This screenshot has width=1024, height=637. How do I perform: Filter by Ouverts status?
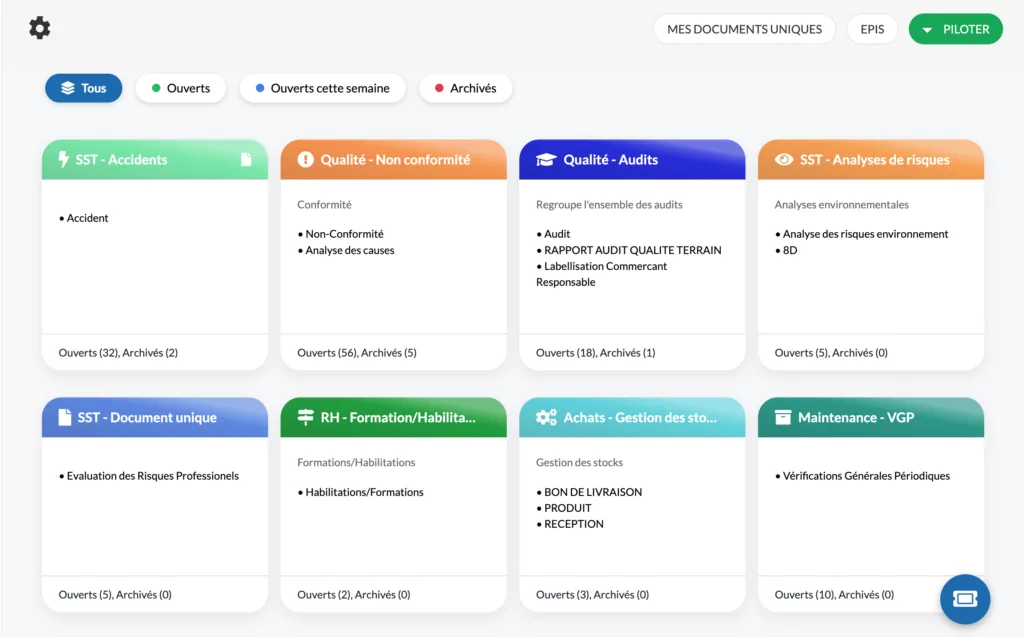pos(181,88)
